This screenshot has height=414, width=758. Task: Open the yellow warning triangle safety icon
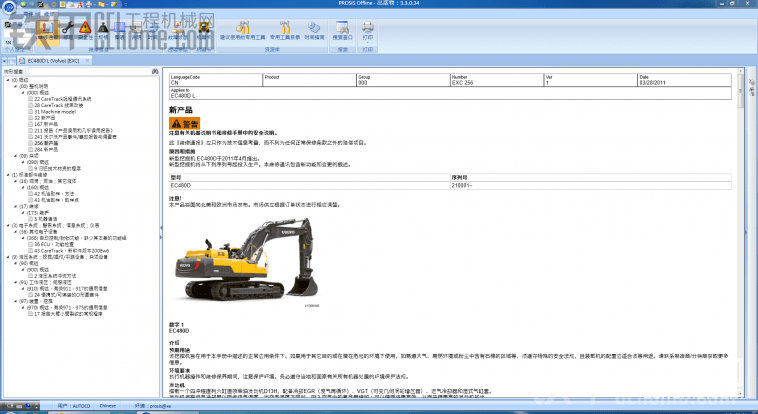[85, 30]
